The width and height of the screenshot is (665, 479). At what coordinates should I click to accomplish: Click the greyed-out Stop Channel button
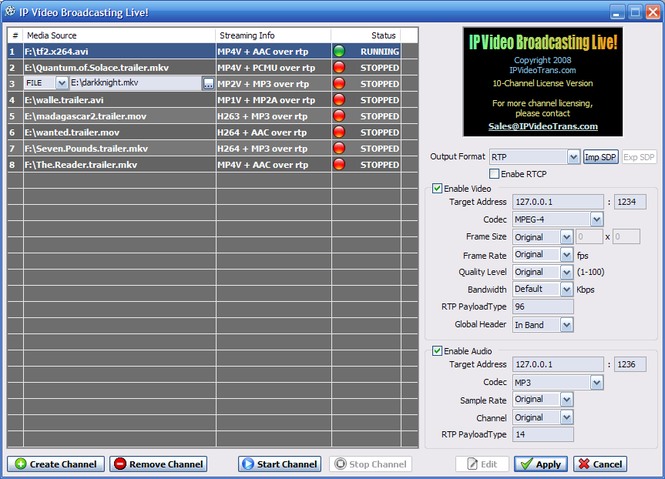pyautogui.click(x=371, y=464)
